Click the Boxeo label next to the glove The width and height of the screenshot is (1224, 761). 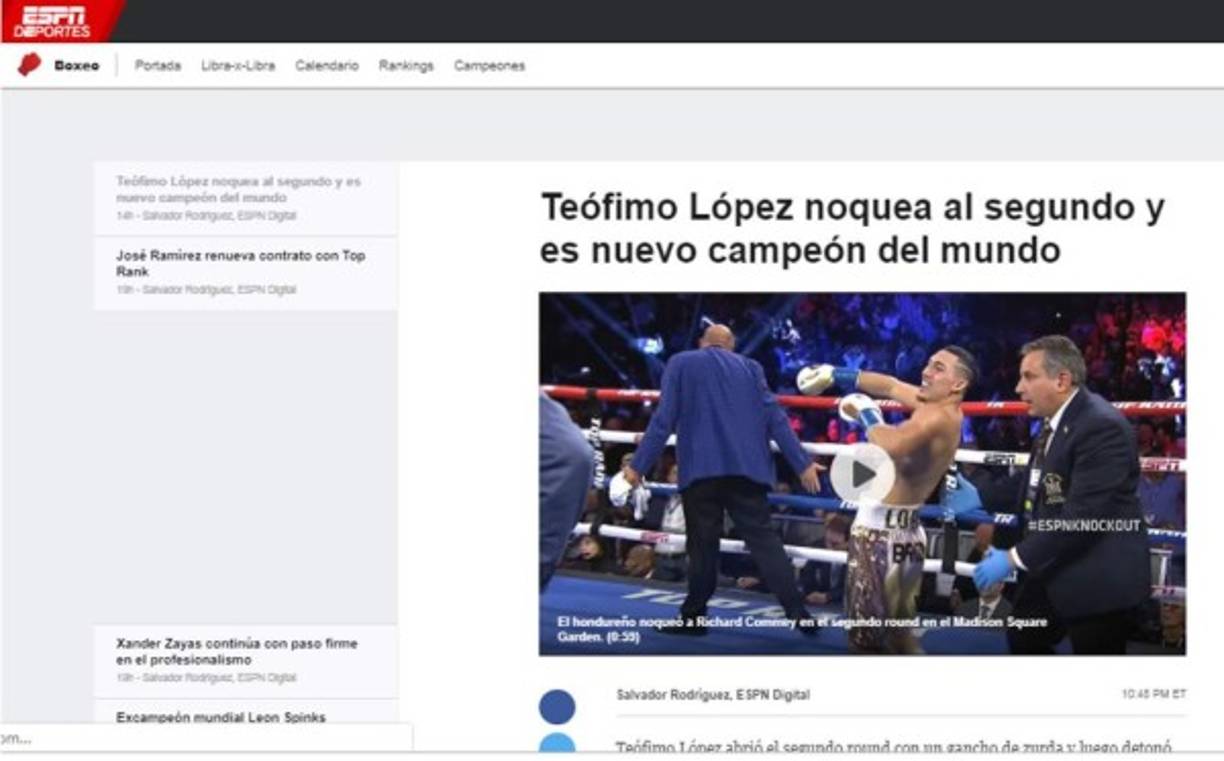[x=78, y=64]
